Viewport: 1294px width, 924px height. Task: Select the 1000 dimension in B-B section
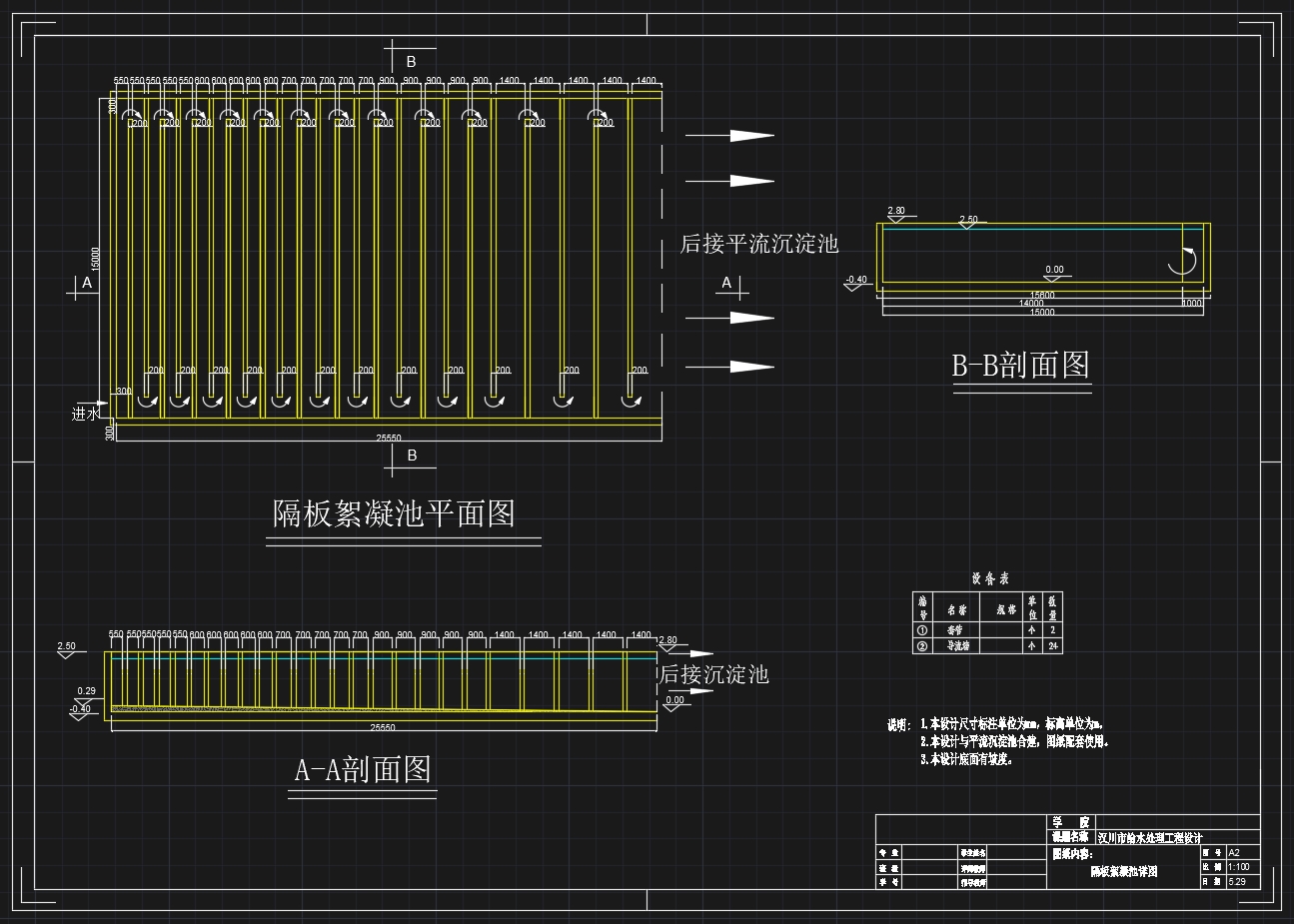click(1191, 304)
